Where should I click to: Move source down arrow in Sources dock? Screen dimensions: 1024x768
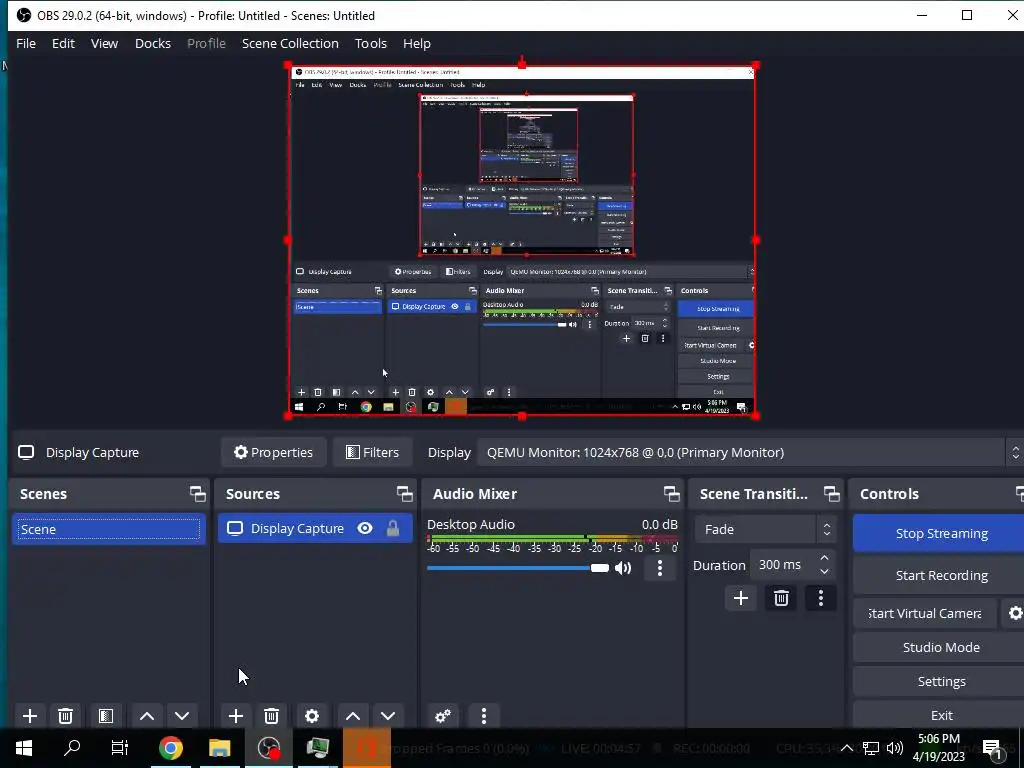[388, 716]
